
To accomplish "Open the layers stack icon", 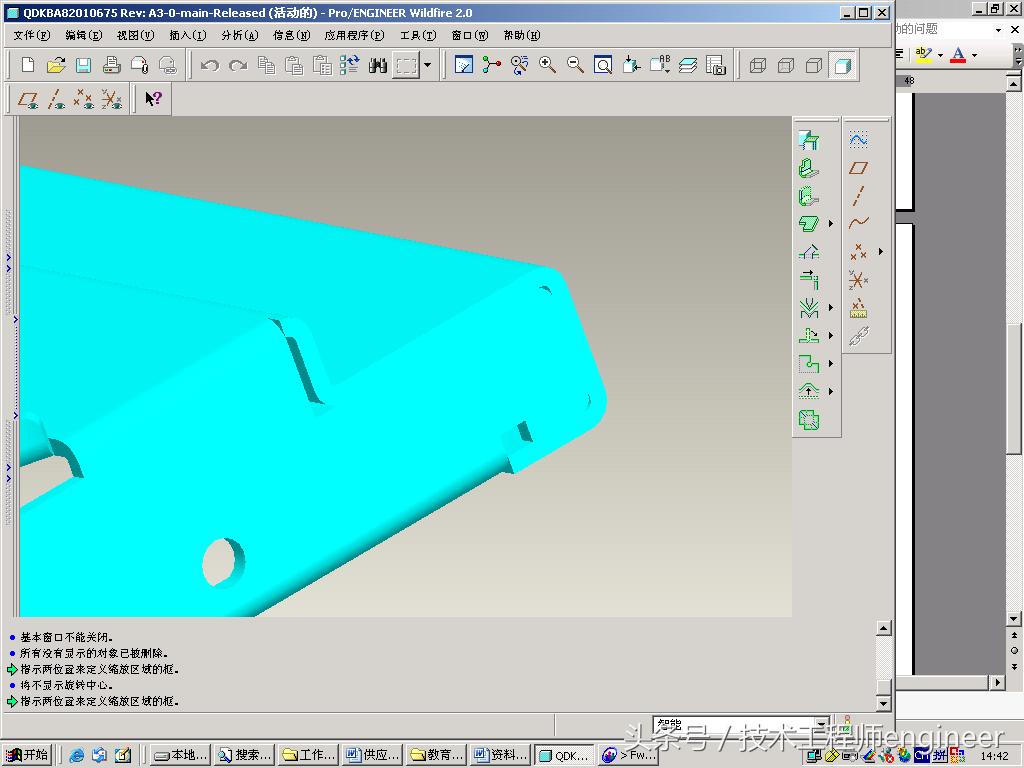I will (x=688, y=65).
